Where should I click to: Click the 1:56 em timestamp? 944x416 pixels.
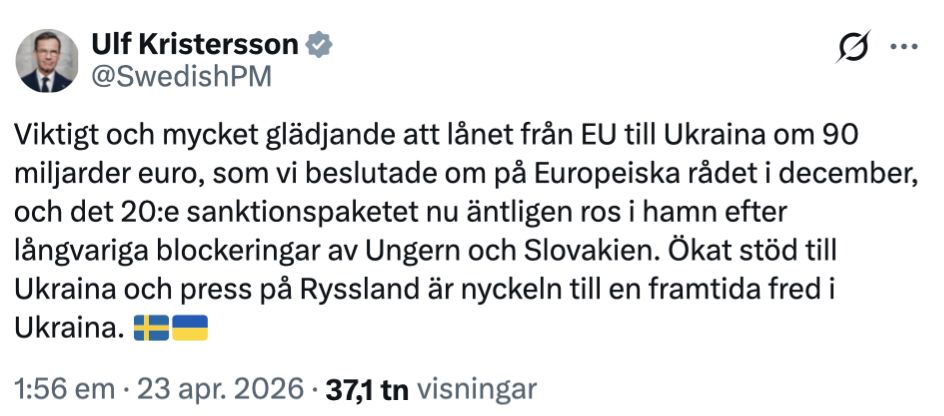coord(59,388)
